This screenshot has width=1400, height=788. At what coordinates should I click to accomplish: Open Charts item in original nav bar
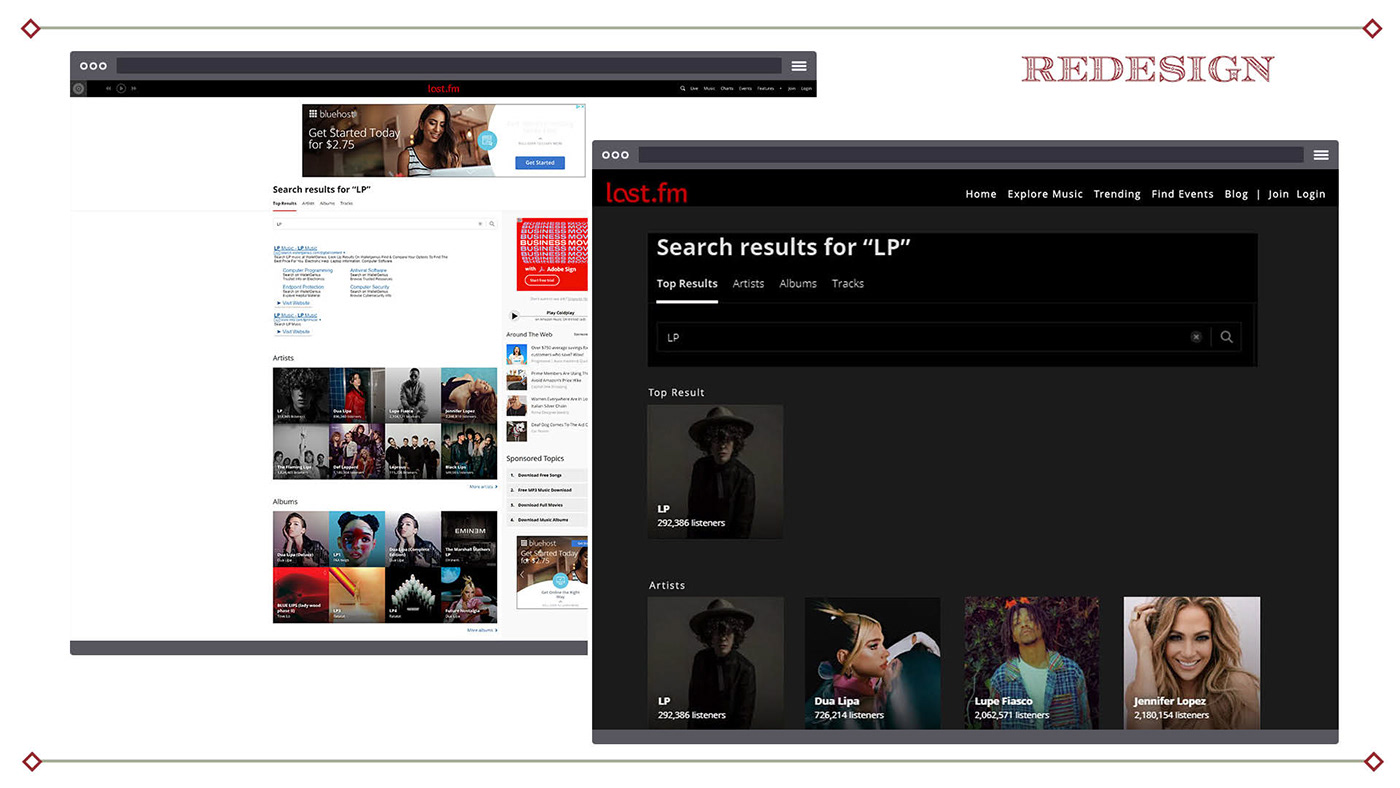pos(727,88)
